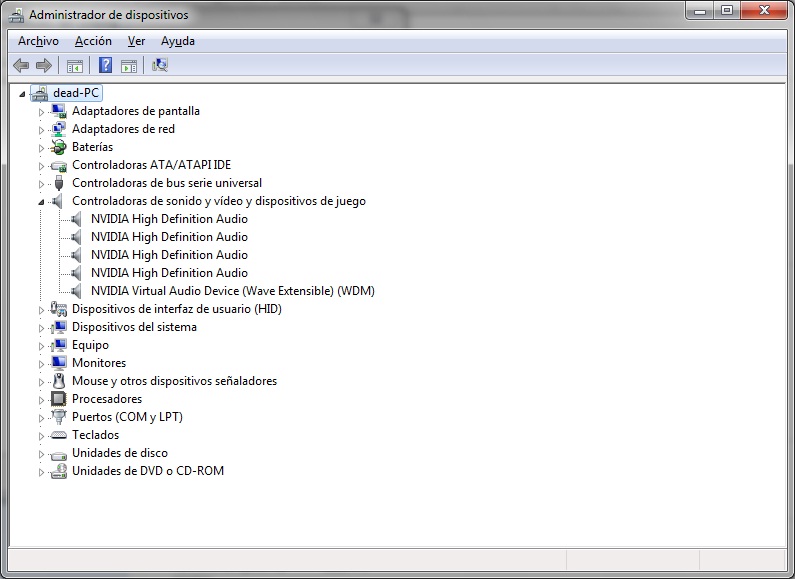Collapse Controladoras de sonido y vídeo
Viewport: 795px width, 579px height.
click(x=42, y=202)
